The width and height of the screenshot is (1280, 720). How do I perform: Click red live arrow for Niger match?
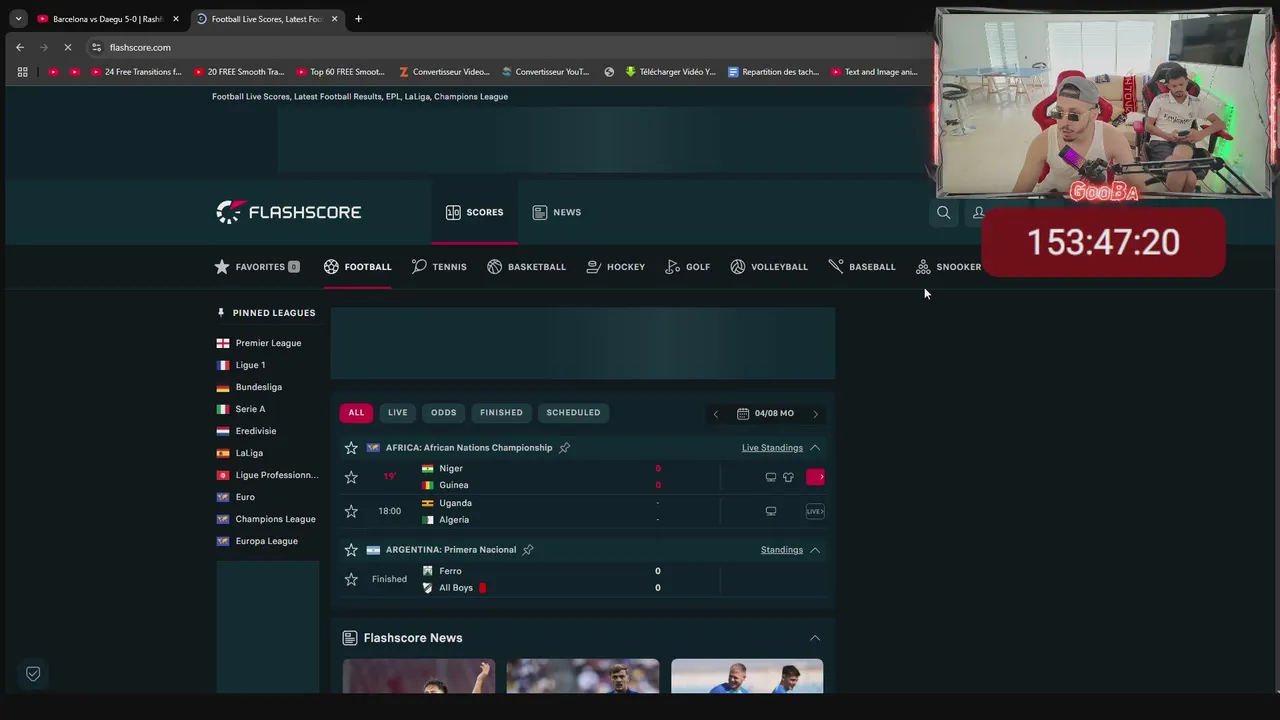pos(815,477)
